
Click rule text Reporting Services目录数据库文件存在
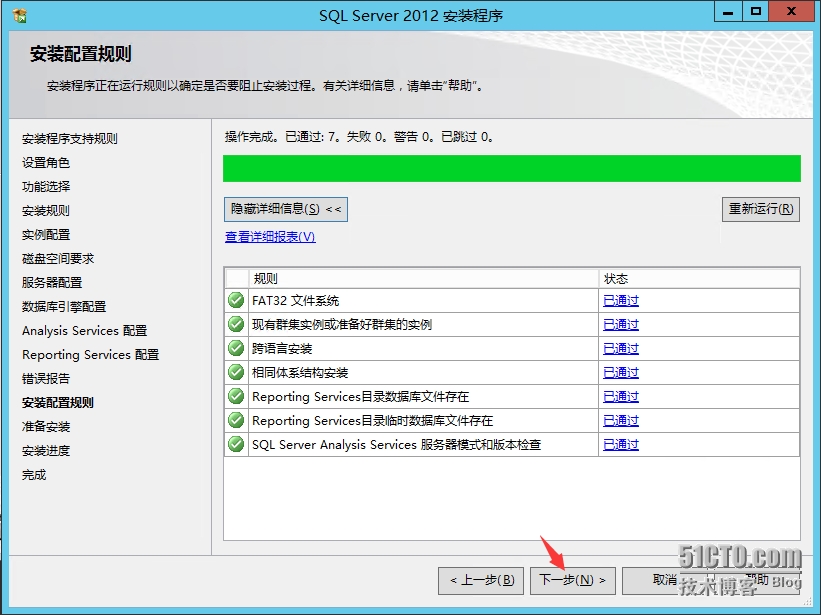361,397
